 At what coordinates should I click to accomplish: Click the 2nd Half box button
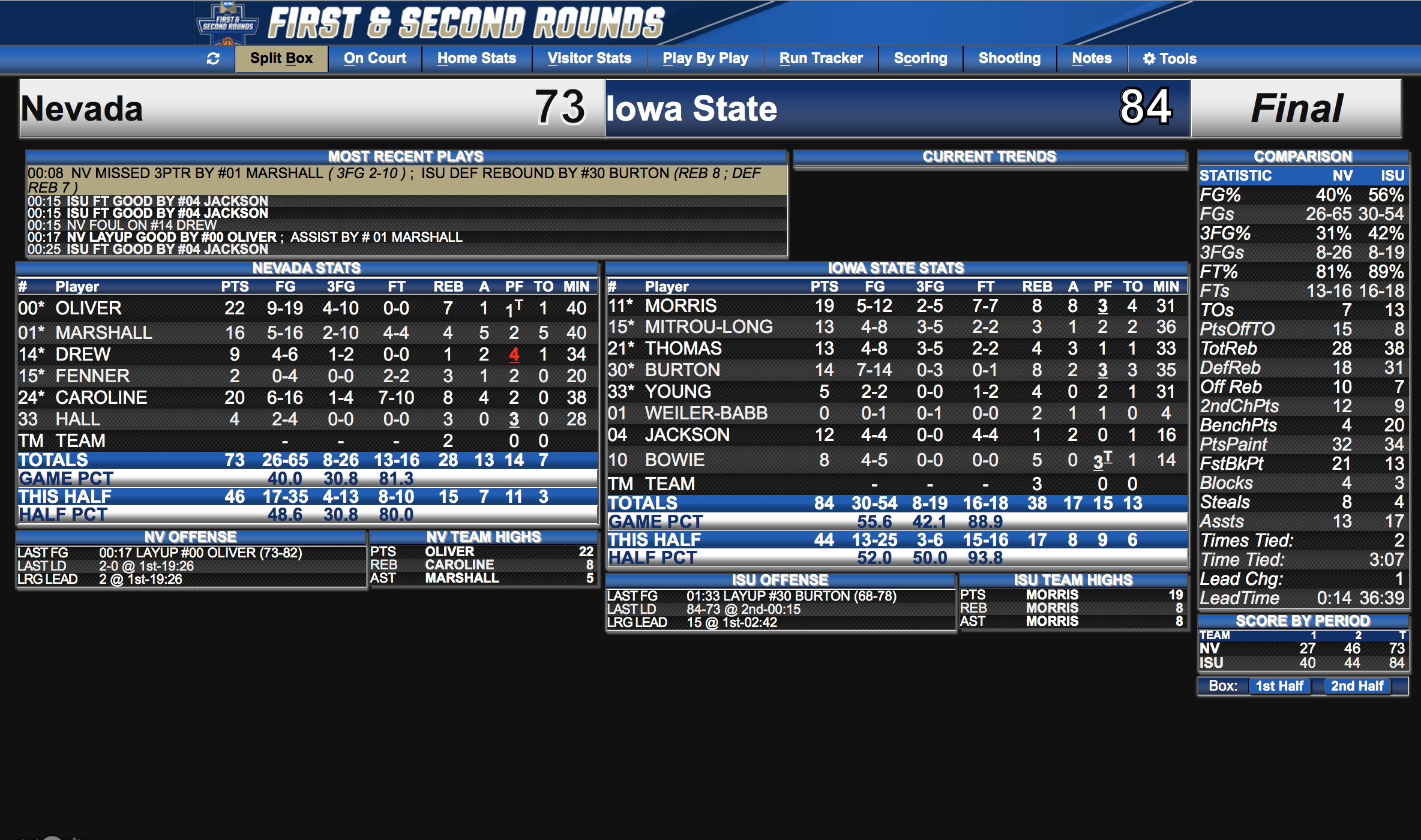pos(1357,686)
